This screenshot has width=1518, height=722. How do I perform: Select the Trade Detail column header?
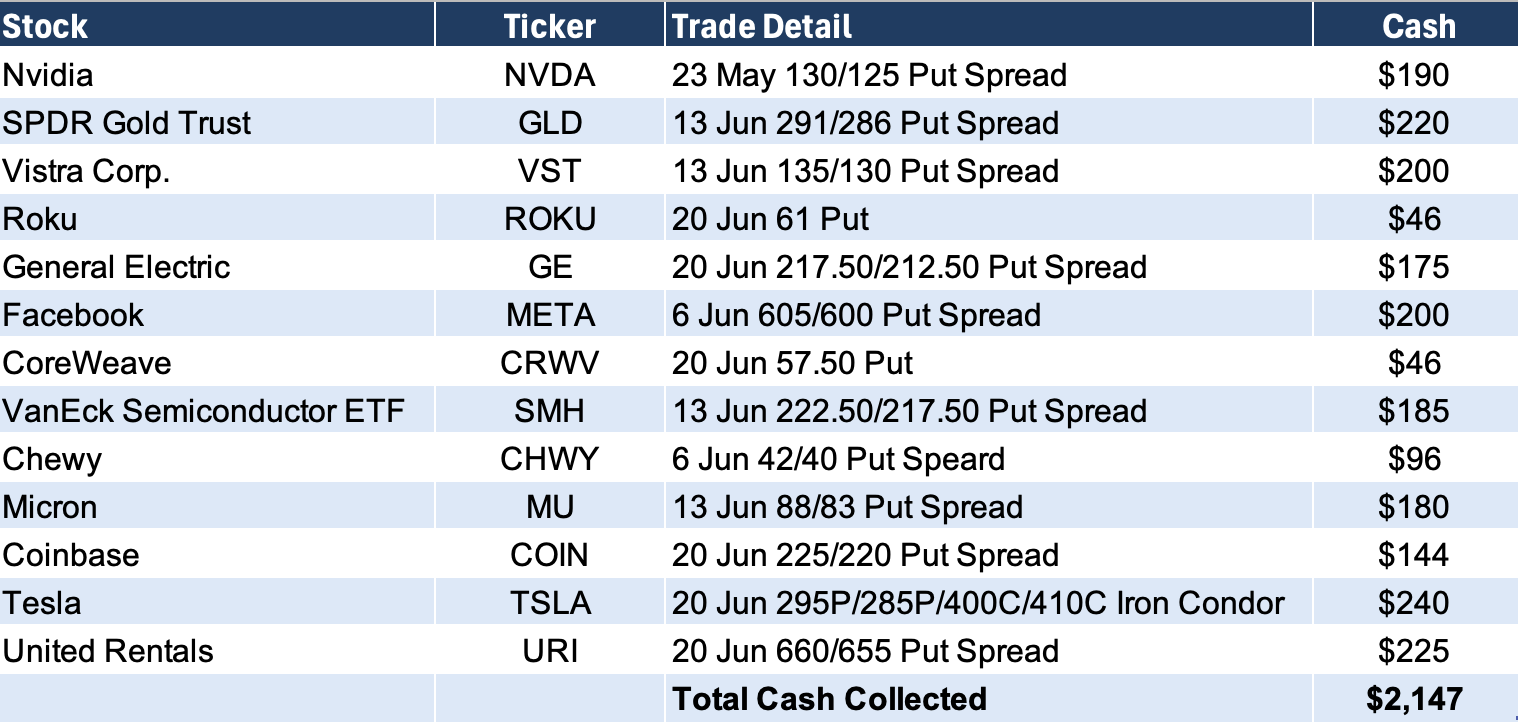762,26
